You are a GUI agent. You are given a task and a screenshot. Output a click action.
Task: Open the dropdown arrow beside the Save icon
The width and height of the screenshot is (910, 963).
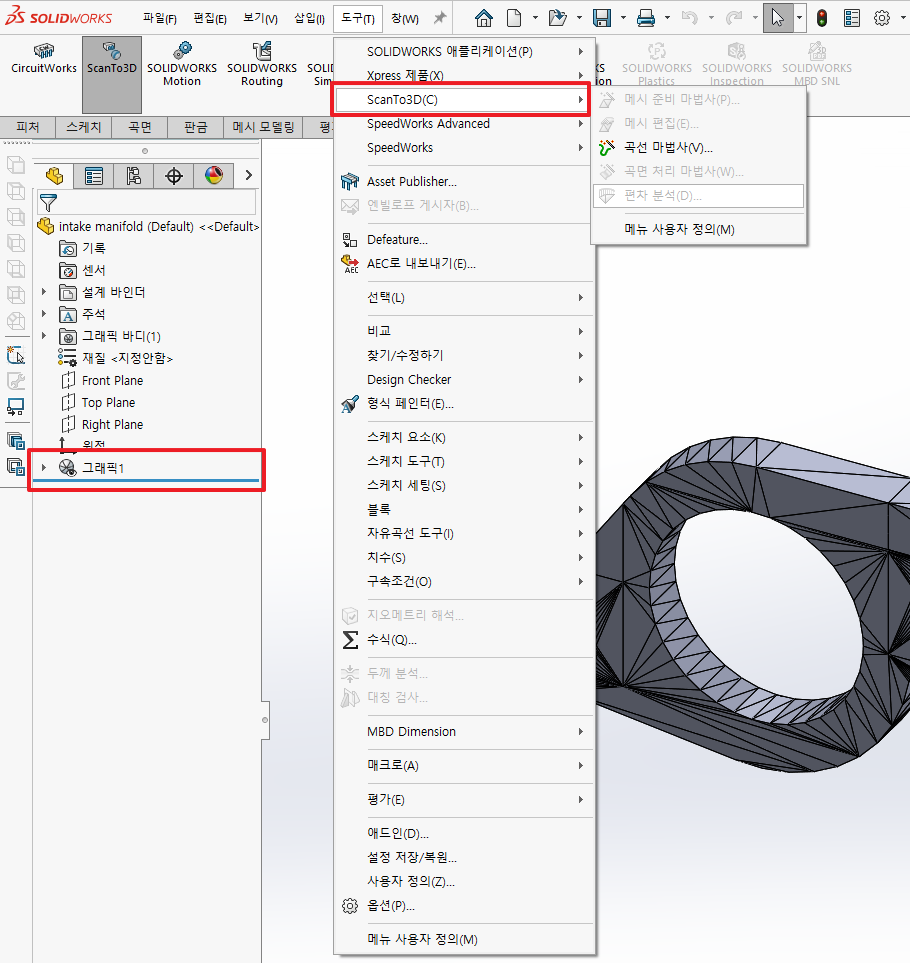[623, 18]
